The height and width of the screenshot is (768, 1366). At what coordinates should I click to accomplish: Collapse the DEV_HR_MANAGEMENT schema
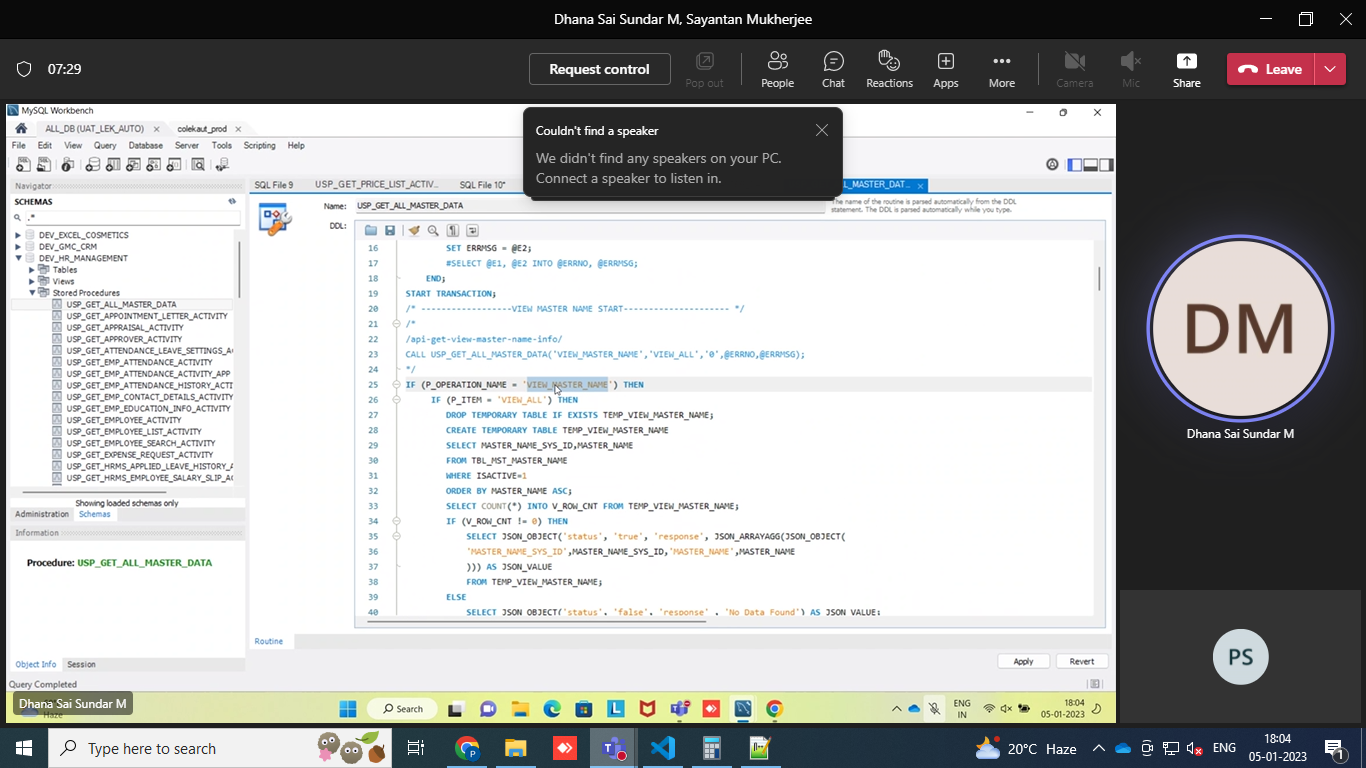(x=18, y=258)
